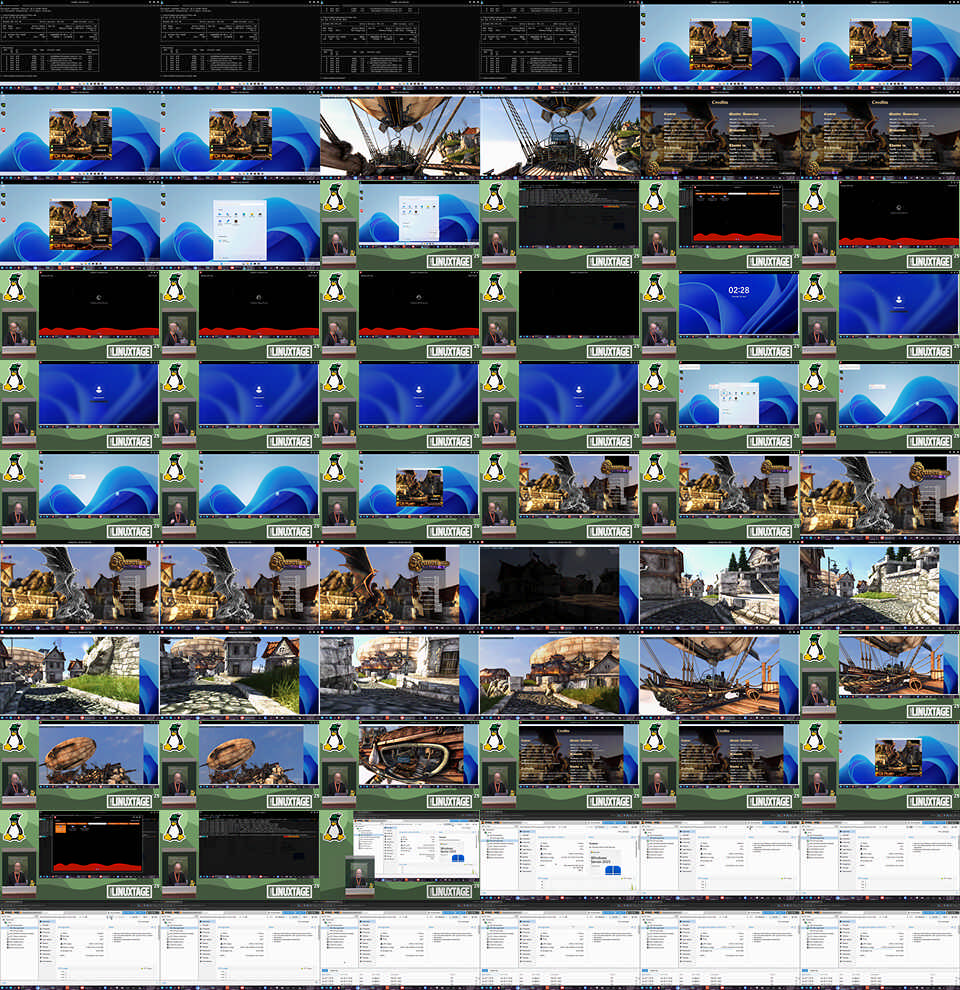Open the full-screen frame showing the Windows Server logo

560,856
